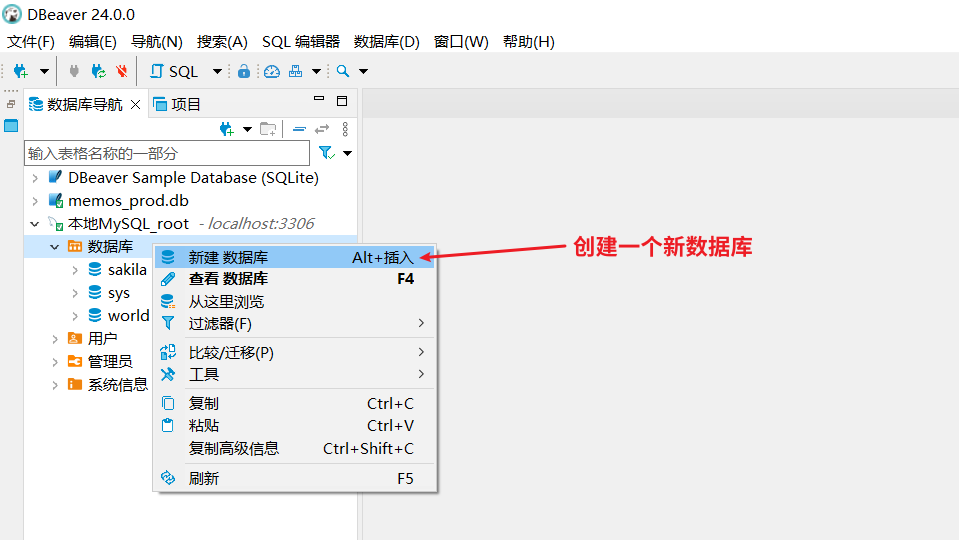The image size is (959, 540).
Task: Open the 数据库(D) menu
Action: (x=387, y=42)
